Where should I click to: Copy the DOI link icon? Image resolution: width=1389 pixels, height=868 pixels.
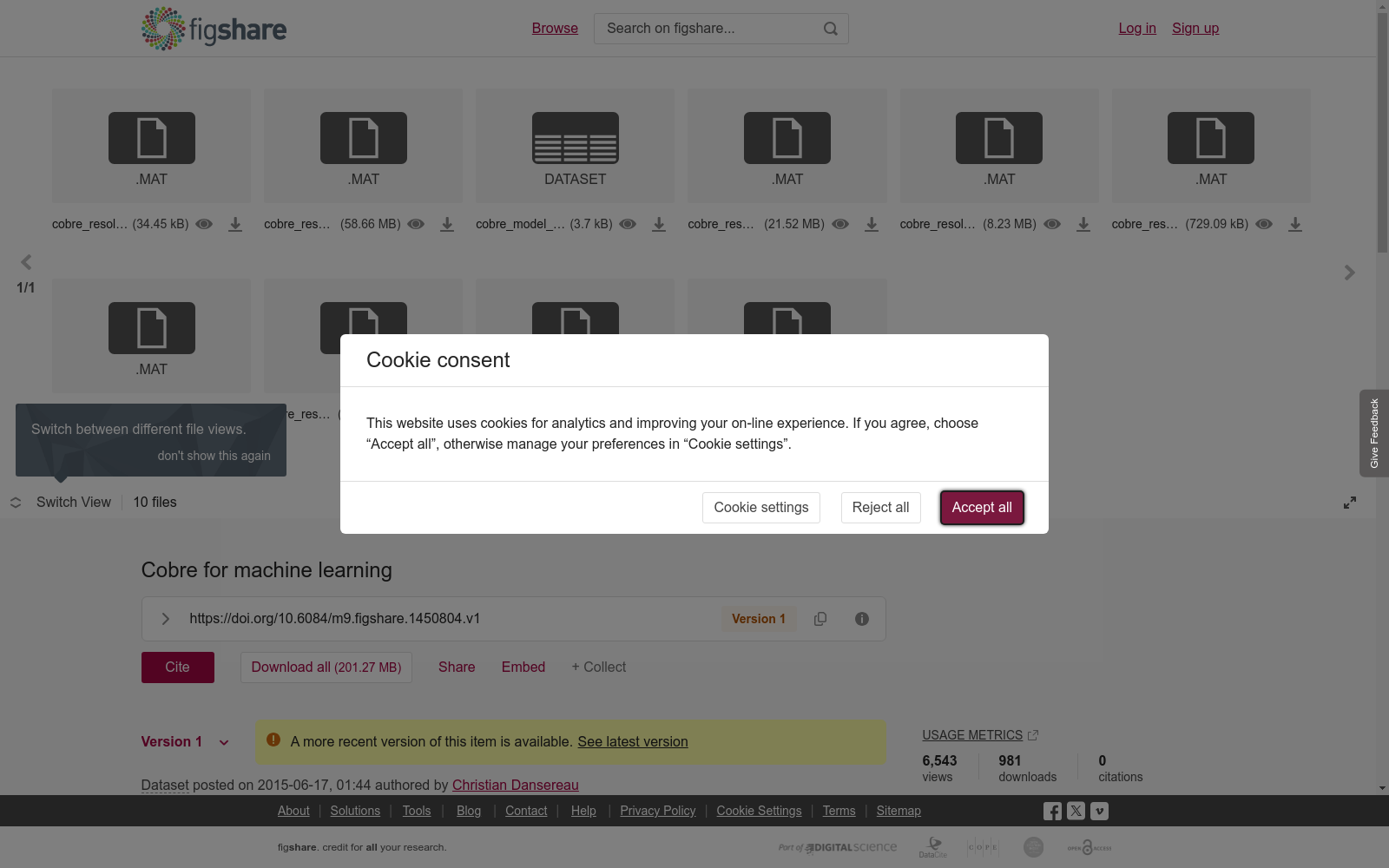pyautogui.click(x=820, y=619)
